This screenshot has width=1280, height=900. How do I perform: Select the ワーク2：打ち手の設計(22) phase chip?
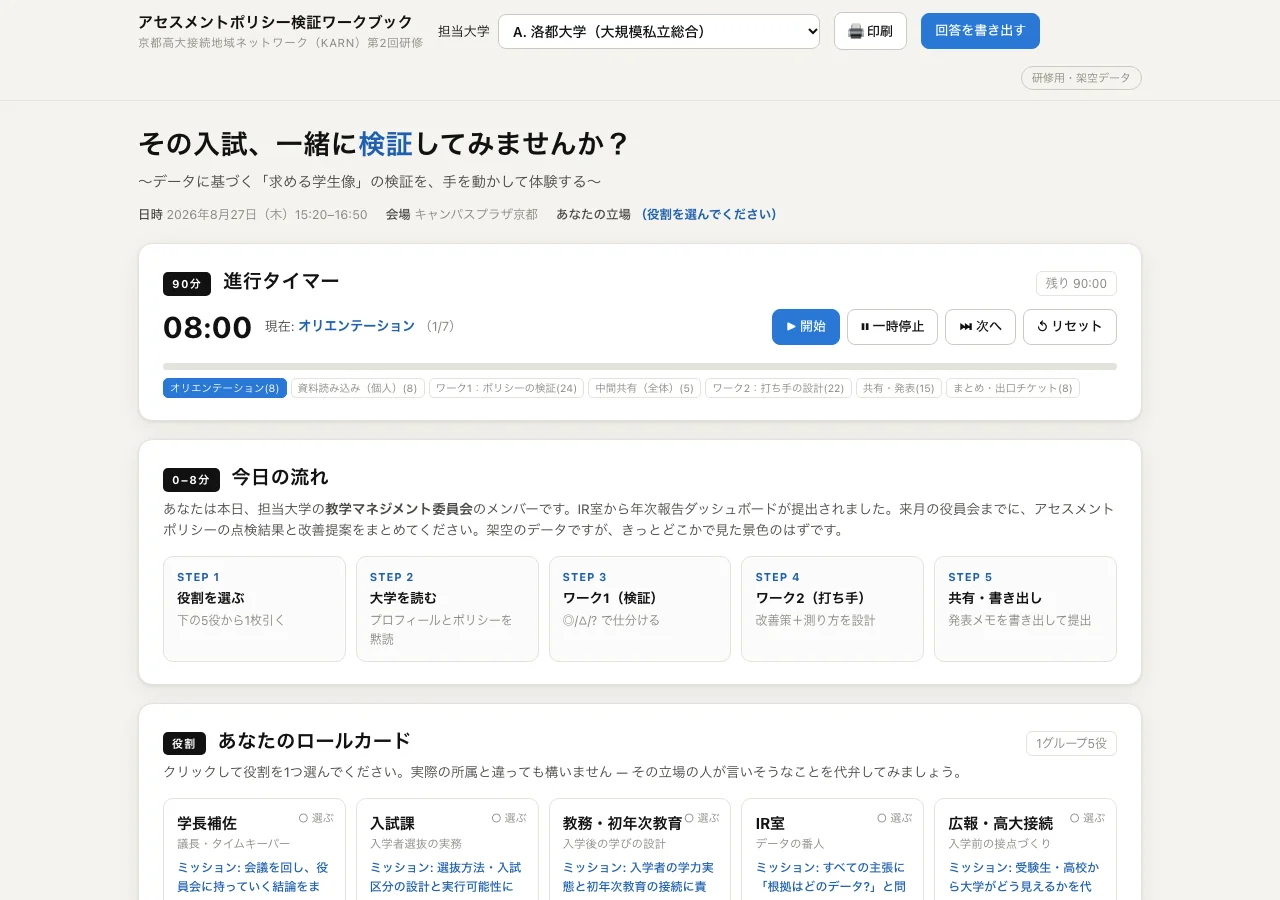click(778, 388)
